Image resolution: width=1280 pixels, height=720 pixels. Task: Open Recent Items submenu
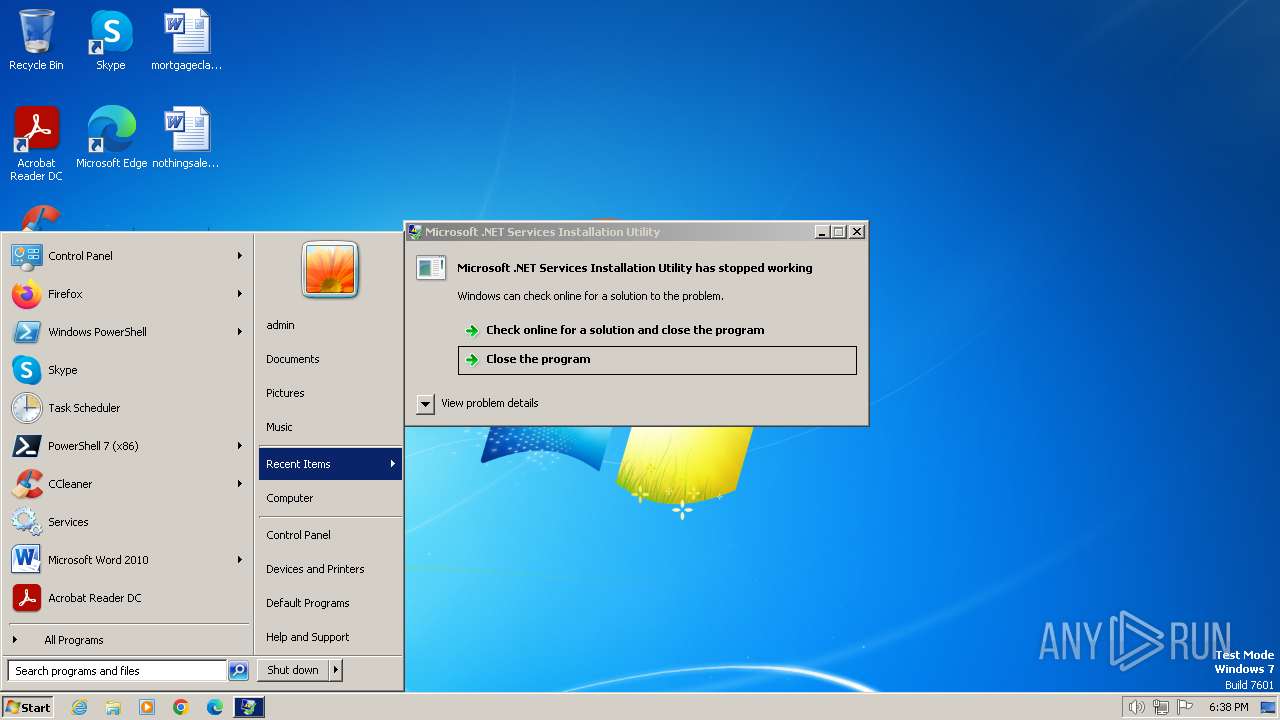pyautogui.click(x=330, y=464)
